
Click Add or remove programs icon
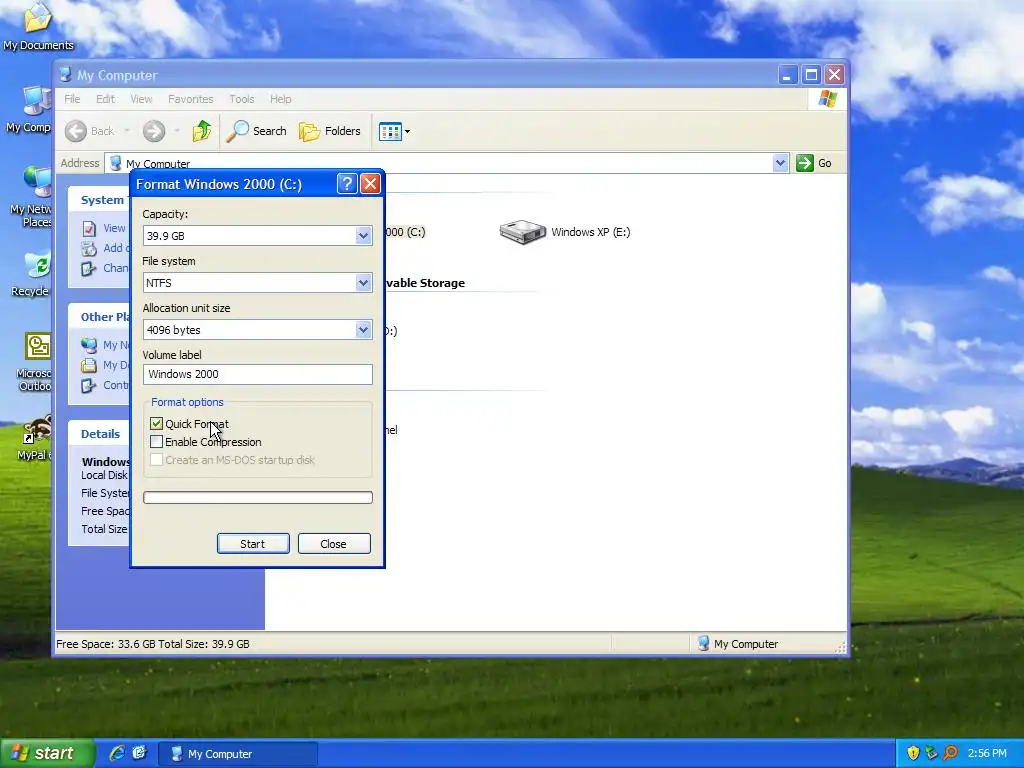pos(89,248)
